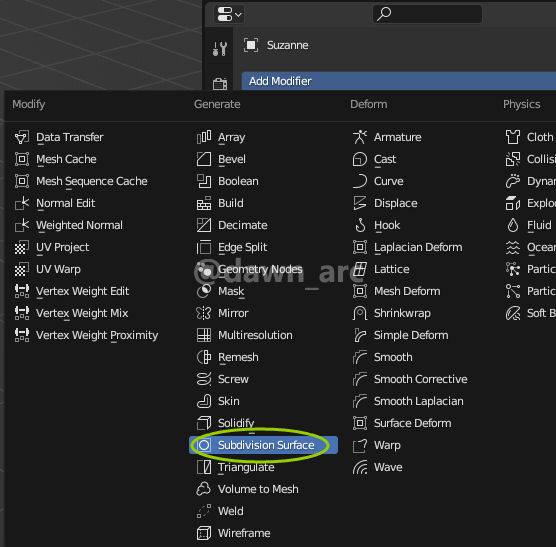Viewport: 556px width, 547px height.
Task: Click the Suzanne object data icon
Action: pyautogui.click(x=251, y=45)
